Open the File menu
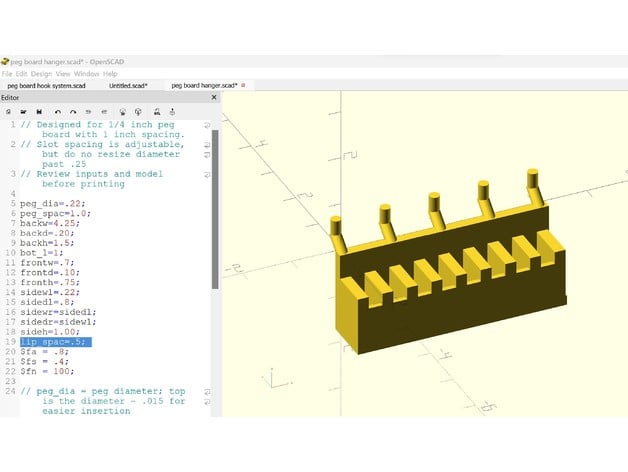Screen dimensions: 628x472 coord(7,74)
